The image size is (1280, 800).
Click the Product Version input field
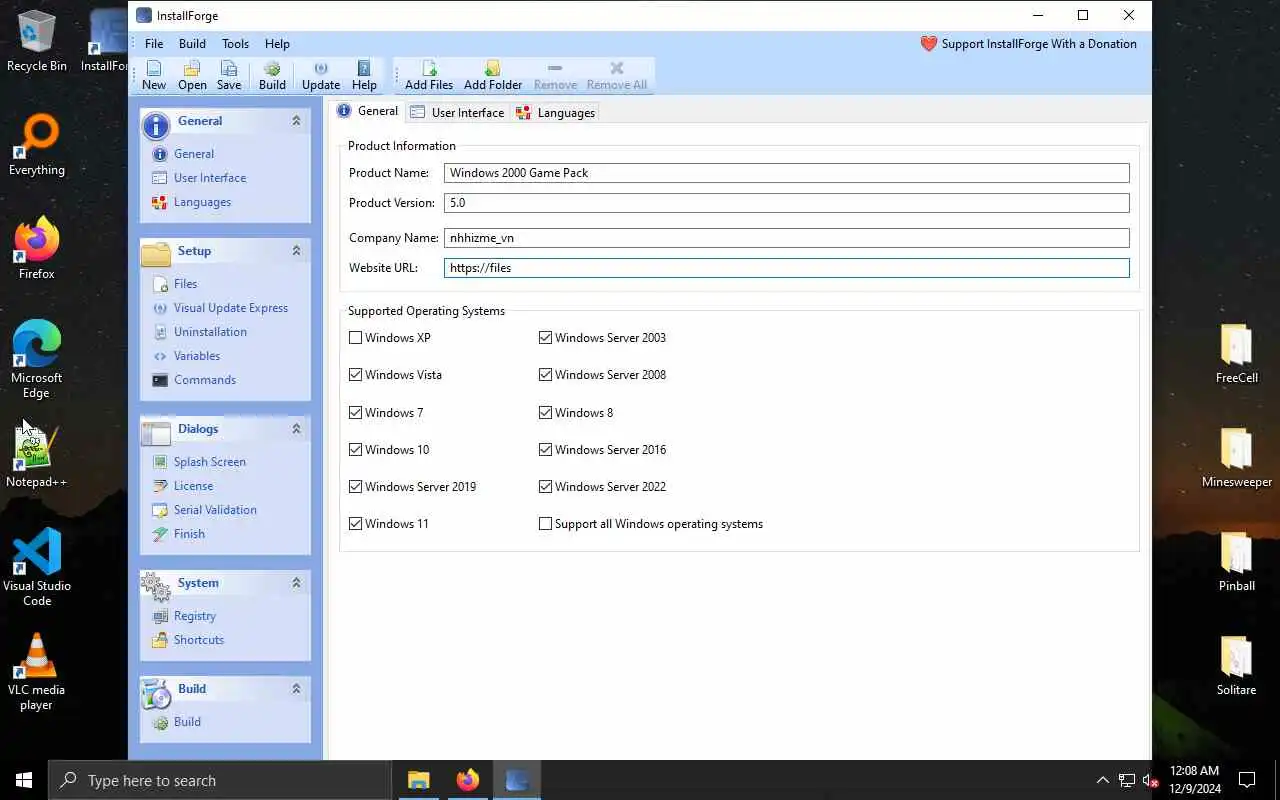[x=787, y=203]
